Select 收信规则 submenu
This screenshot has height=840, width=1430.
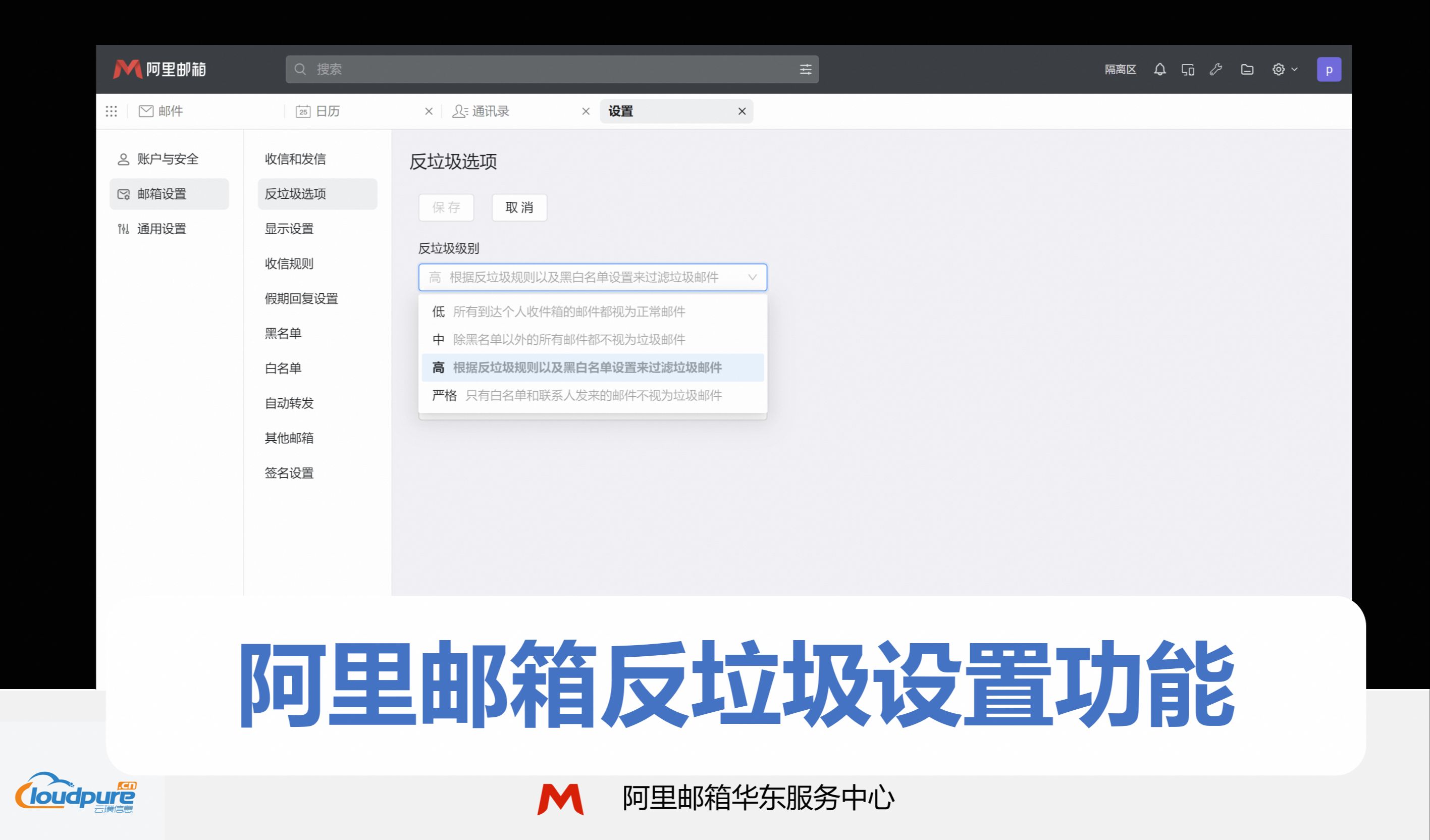click(317, 264)
